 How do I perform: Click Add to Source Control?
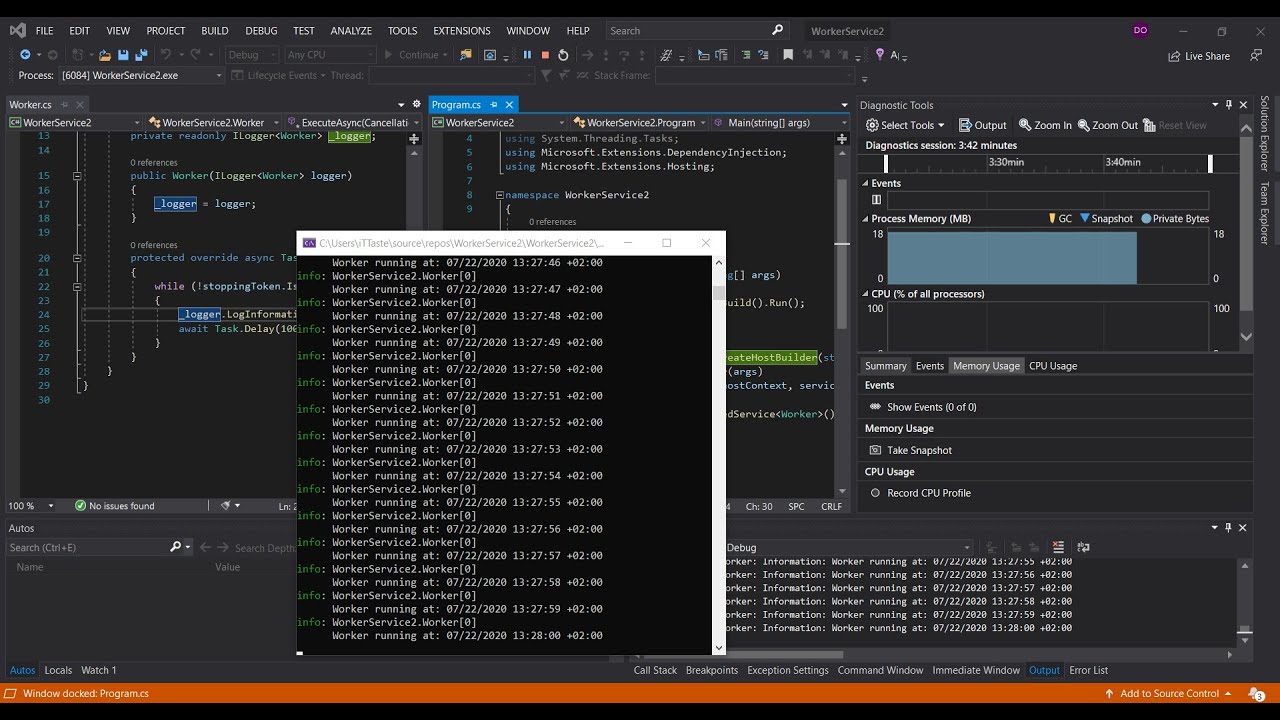[x=1168, y=693]
